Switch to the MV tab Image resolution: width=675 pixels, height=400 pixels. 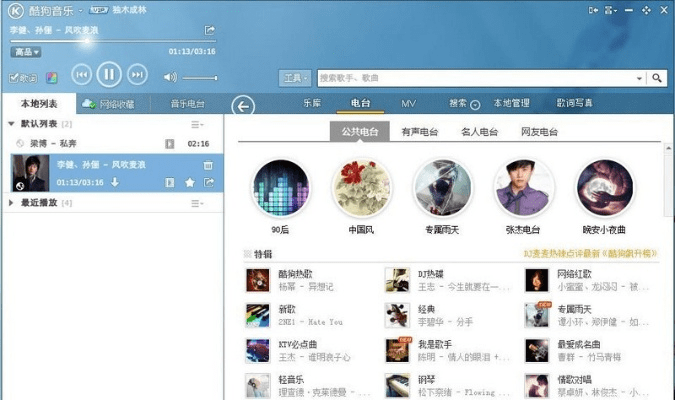(408, 103)
